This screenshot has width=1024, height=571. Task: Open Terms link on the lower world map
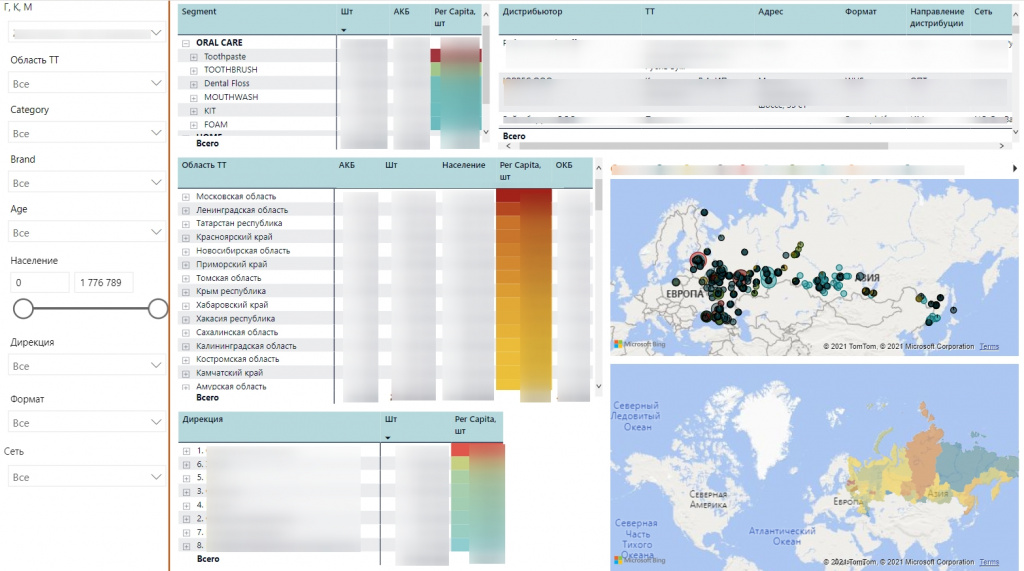[x=989, y=562]
